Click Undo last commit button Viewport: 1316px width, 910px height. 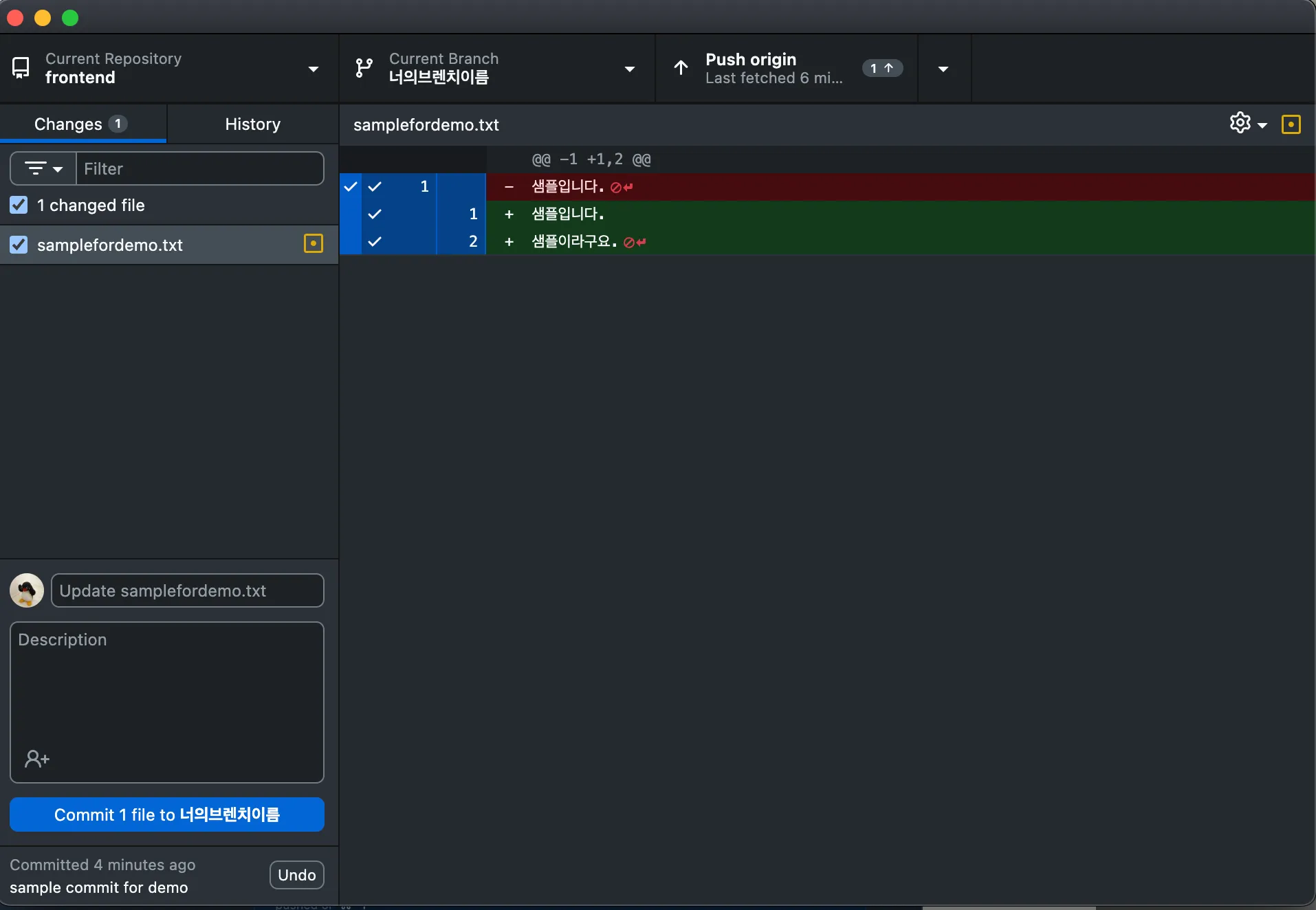tap(297, 875)
